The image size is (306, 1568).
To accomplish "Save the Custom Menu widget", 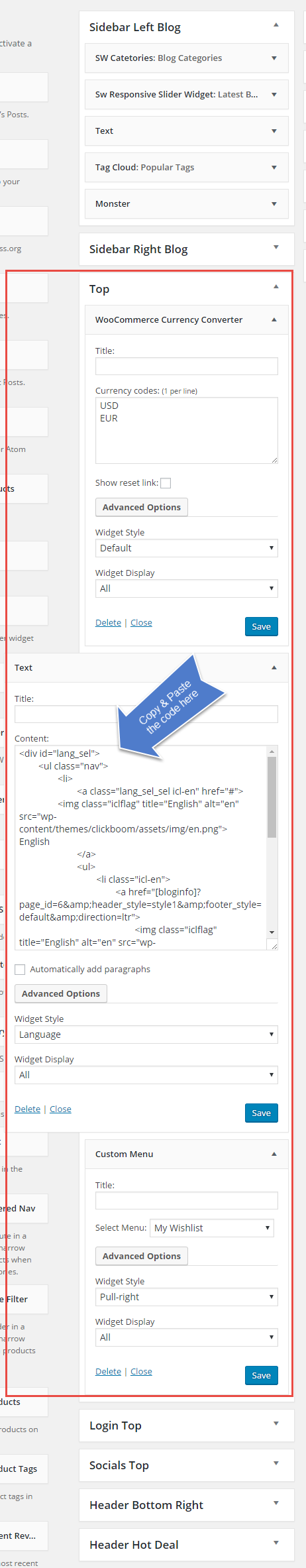I will click(x=261, y=1376).
